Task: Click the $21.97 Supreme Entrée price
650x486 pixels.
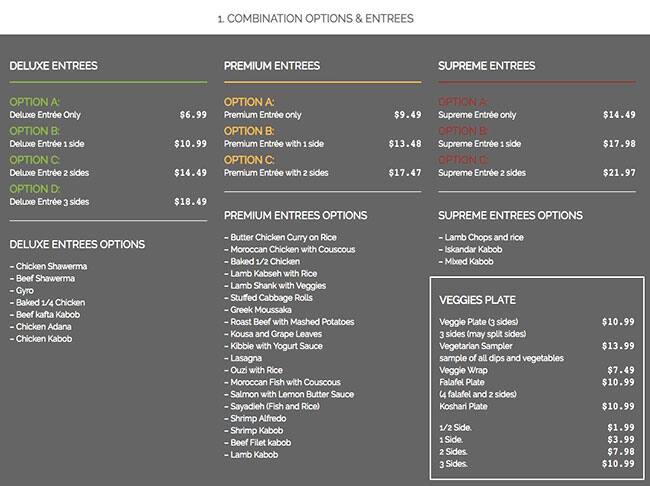Action: pyautogui.click(x=618, y=173)
